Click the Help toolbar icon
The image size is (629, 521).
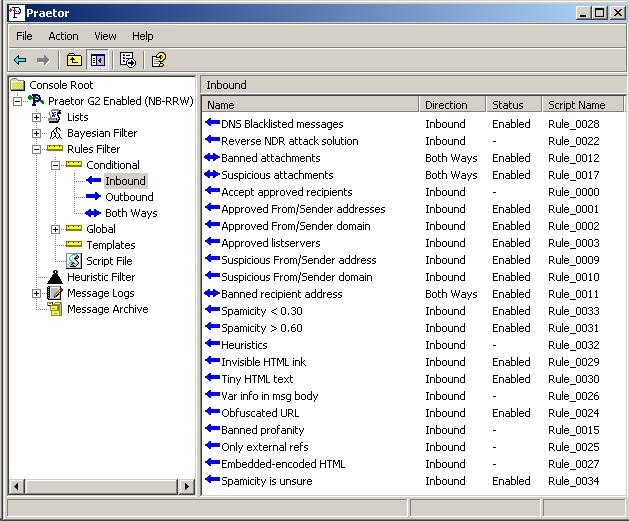(x=159, y=60)
